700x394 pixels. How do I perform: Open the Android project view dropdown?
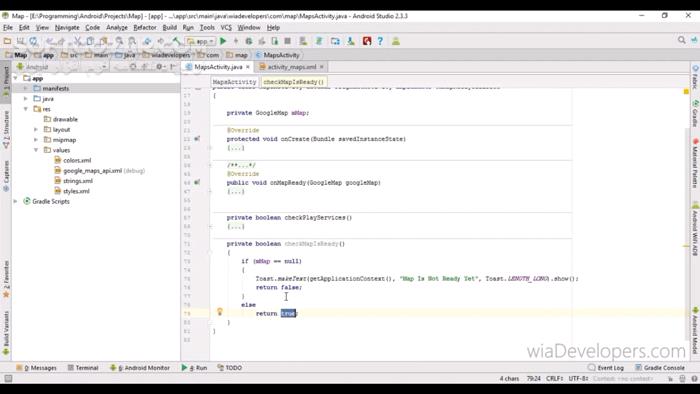click(x=62, y=67)
